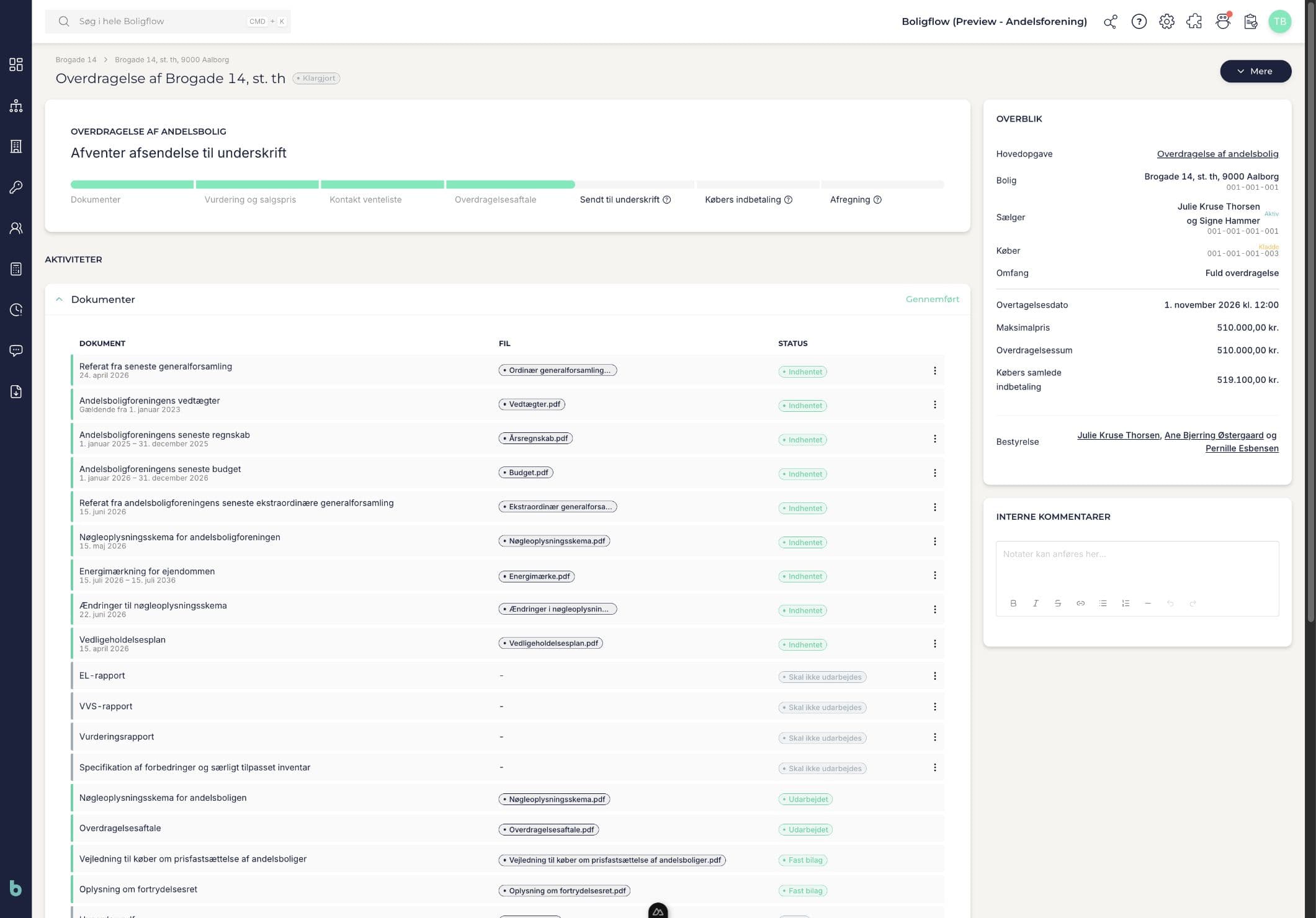Screen dimensions: 1316x918
Task: Open the people icon in sidebar
Action: 16,228
